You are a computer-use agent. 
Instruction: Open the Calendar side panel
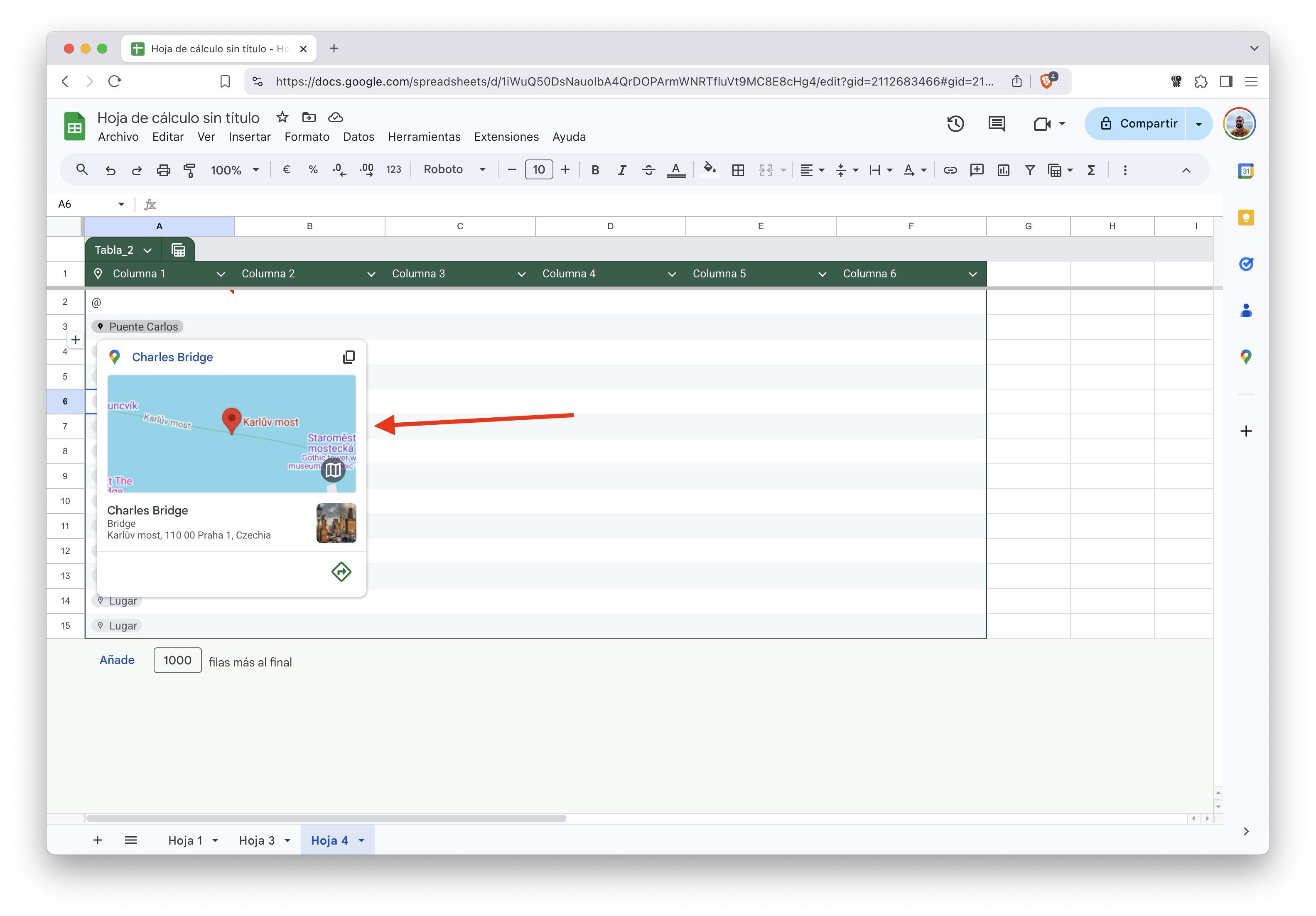1245,171
